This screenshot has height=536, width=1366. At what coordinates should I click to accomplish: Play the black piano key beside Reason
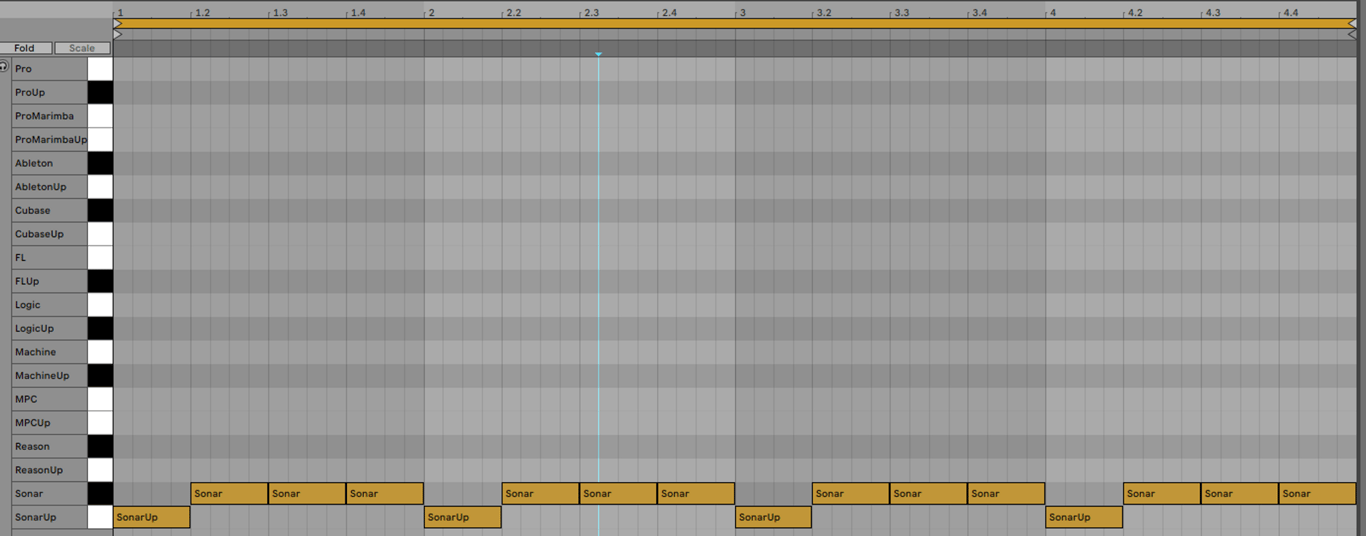click(100, 446)
